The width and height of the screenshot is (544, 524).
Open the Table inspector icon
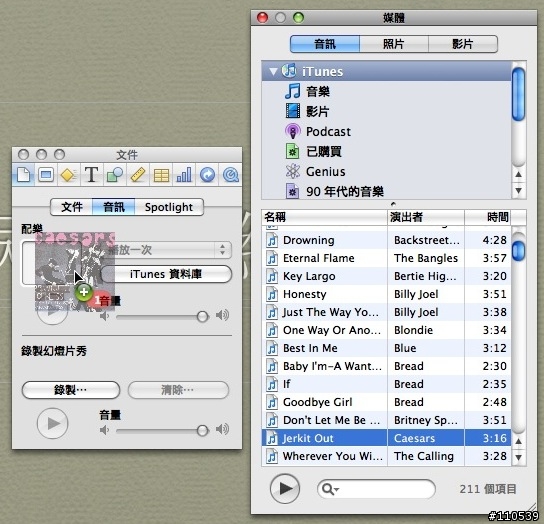coord(161,175)
